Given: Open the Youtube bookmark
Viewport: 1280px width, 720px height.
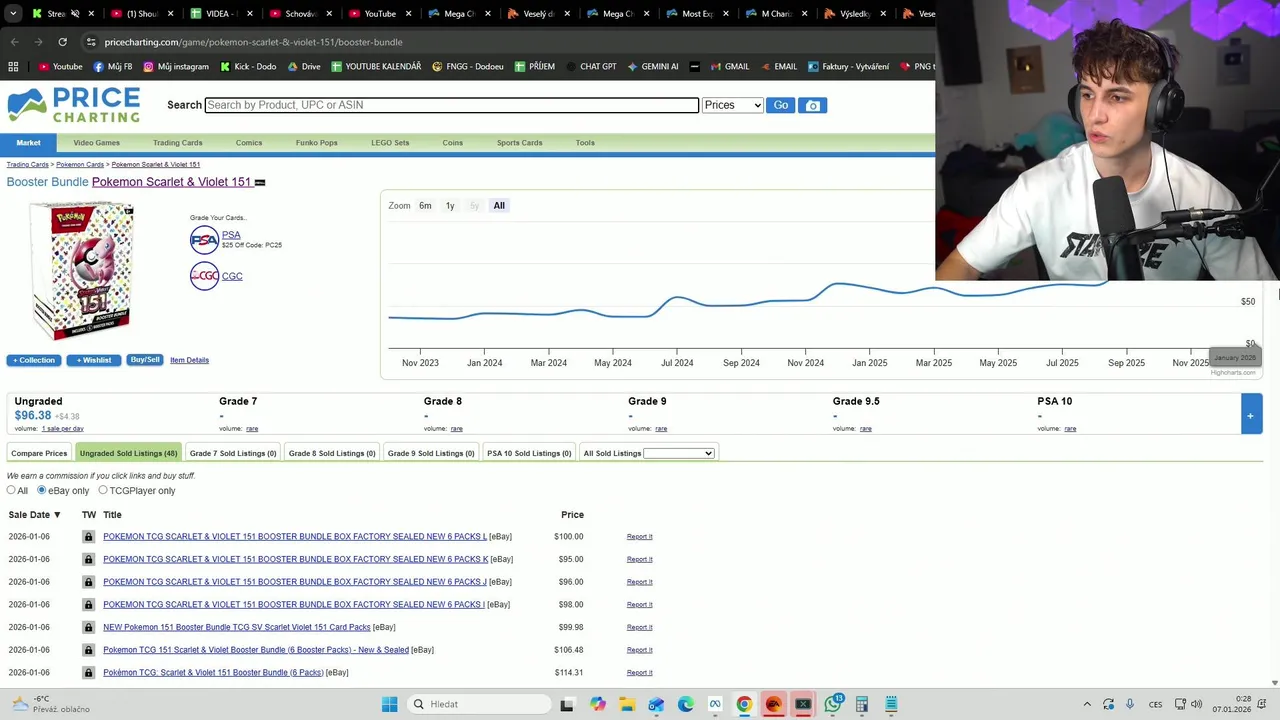Looking at the screenshot, I should [x=61, y=66].
